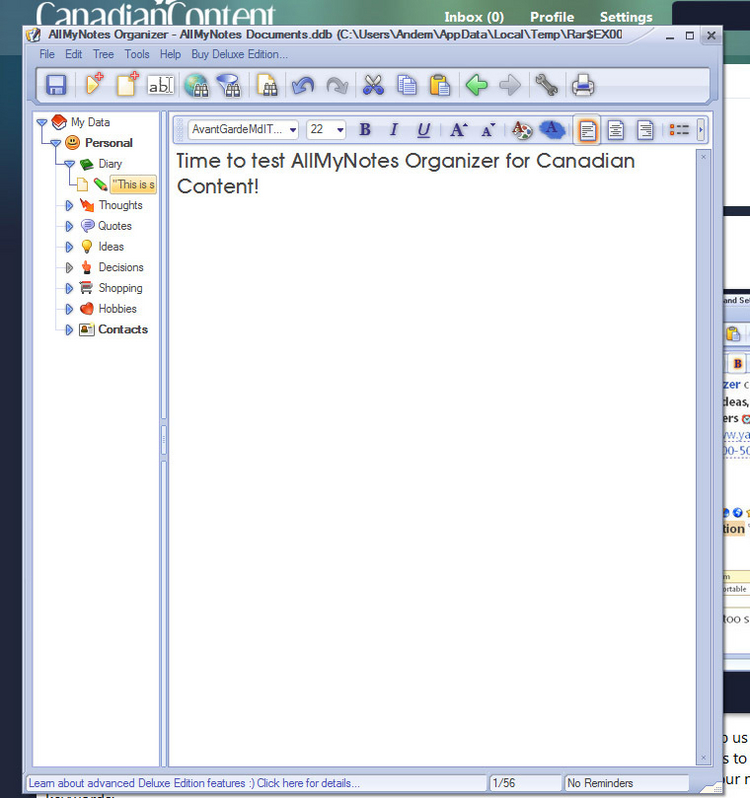
Task: Insert a bulleted list
Action: pyautogui.click(x=679, y=130)
